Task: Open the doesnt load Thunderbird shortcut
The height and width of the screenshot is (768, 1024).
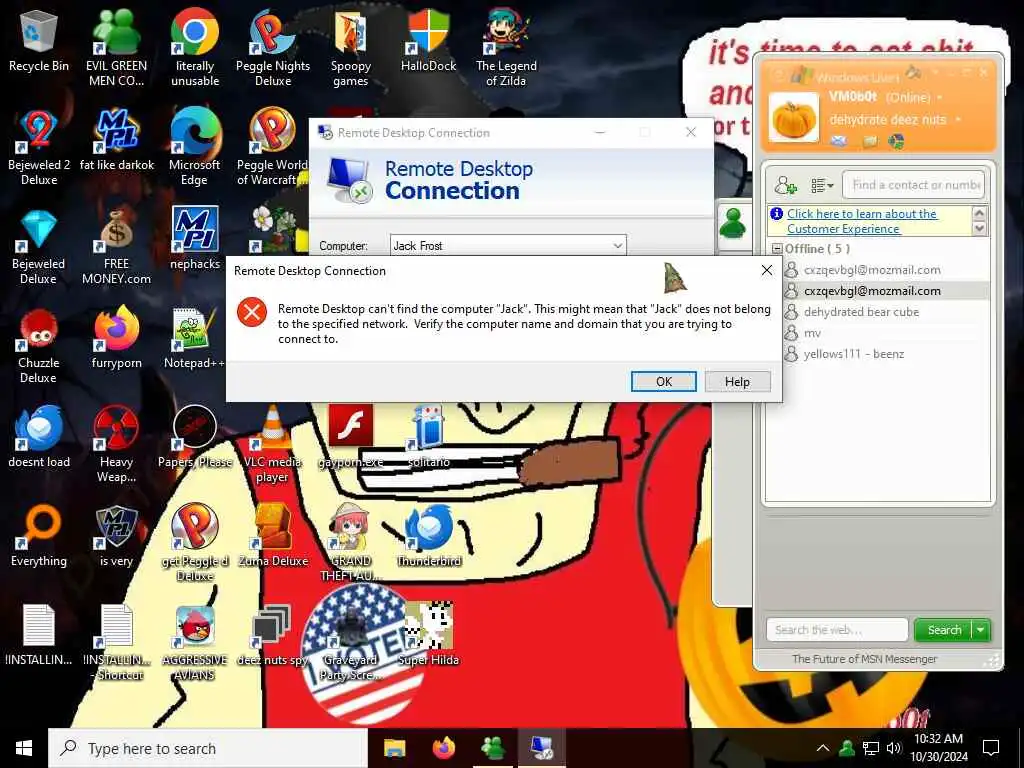Action: 39,438
